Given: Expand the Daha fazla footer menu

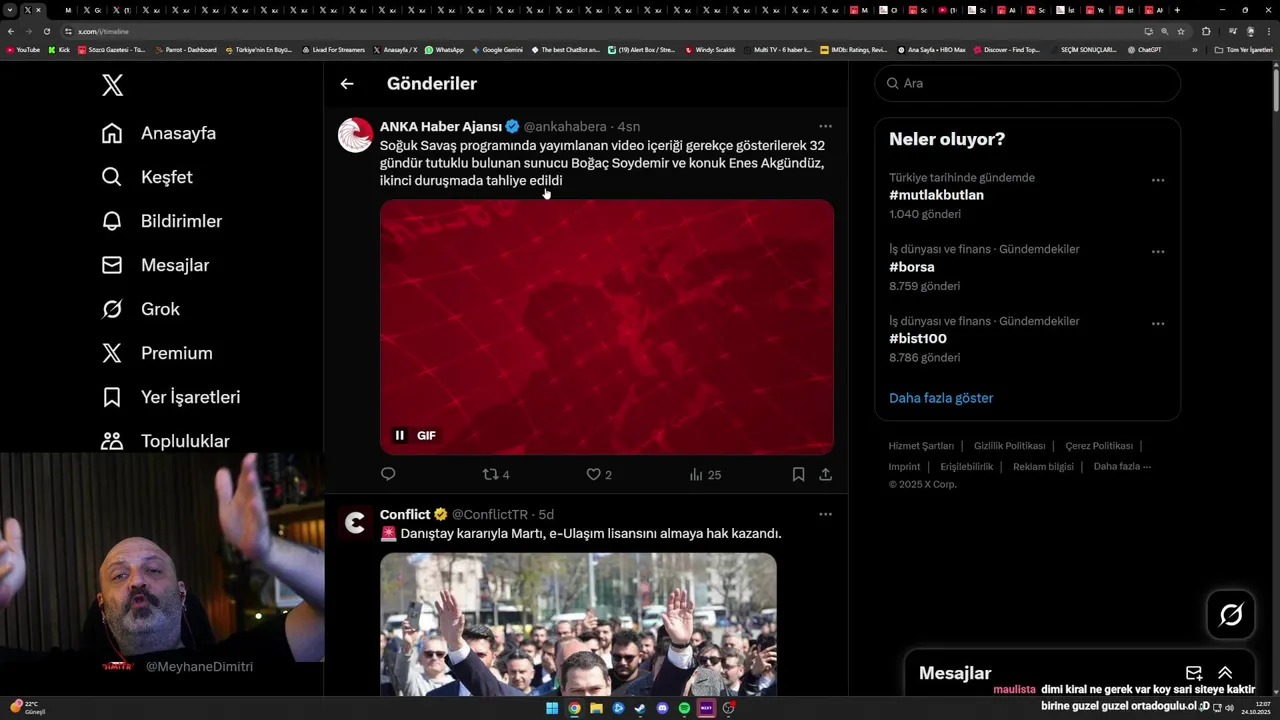Looking at the screenshot, I should pos(1122,467).
